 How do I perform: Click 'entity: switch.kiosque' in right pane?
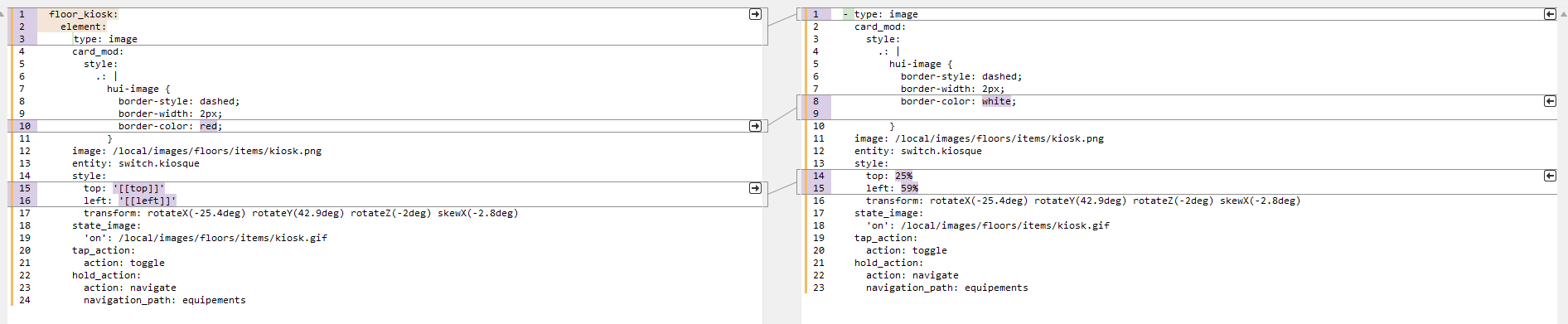click(x=918, y=151)
